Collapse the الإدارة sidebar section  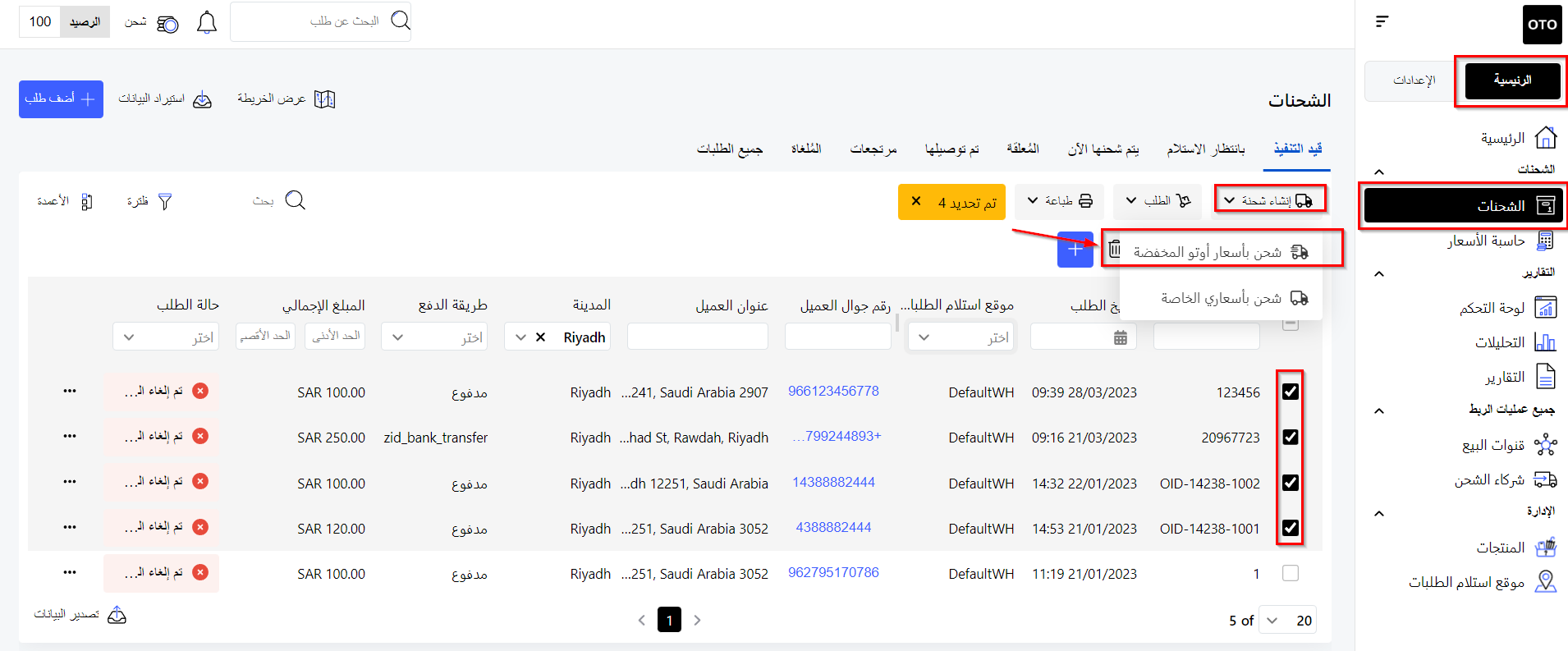[1379, 513]
